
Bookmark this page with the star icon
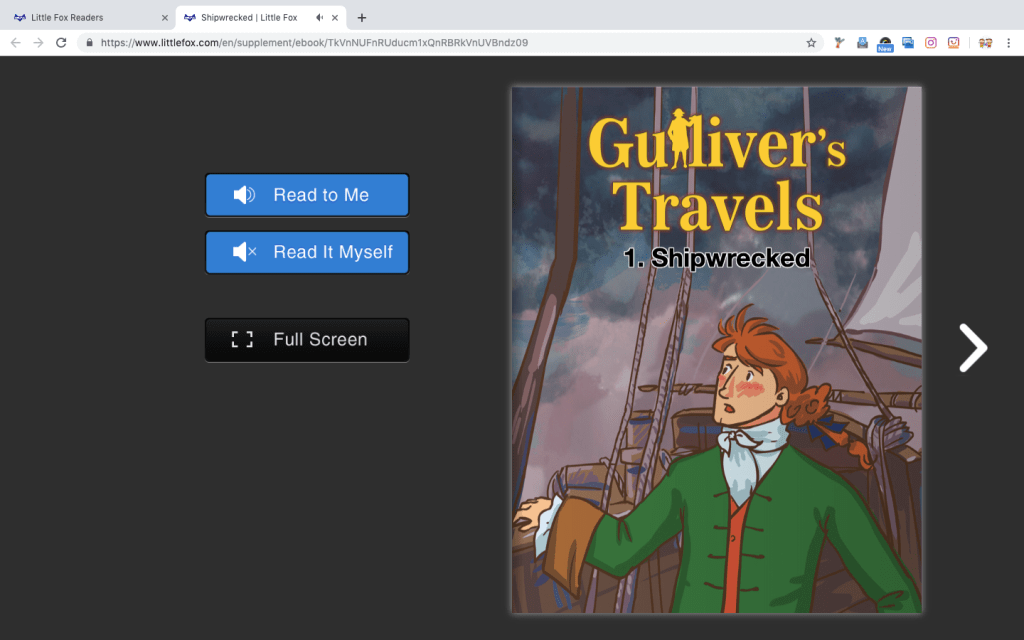(811, 43)
